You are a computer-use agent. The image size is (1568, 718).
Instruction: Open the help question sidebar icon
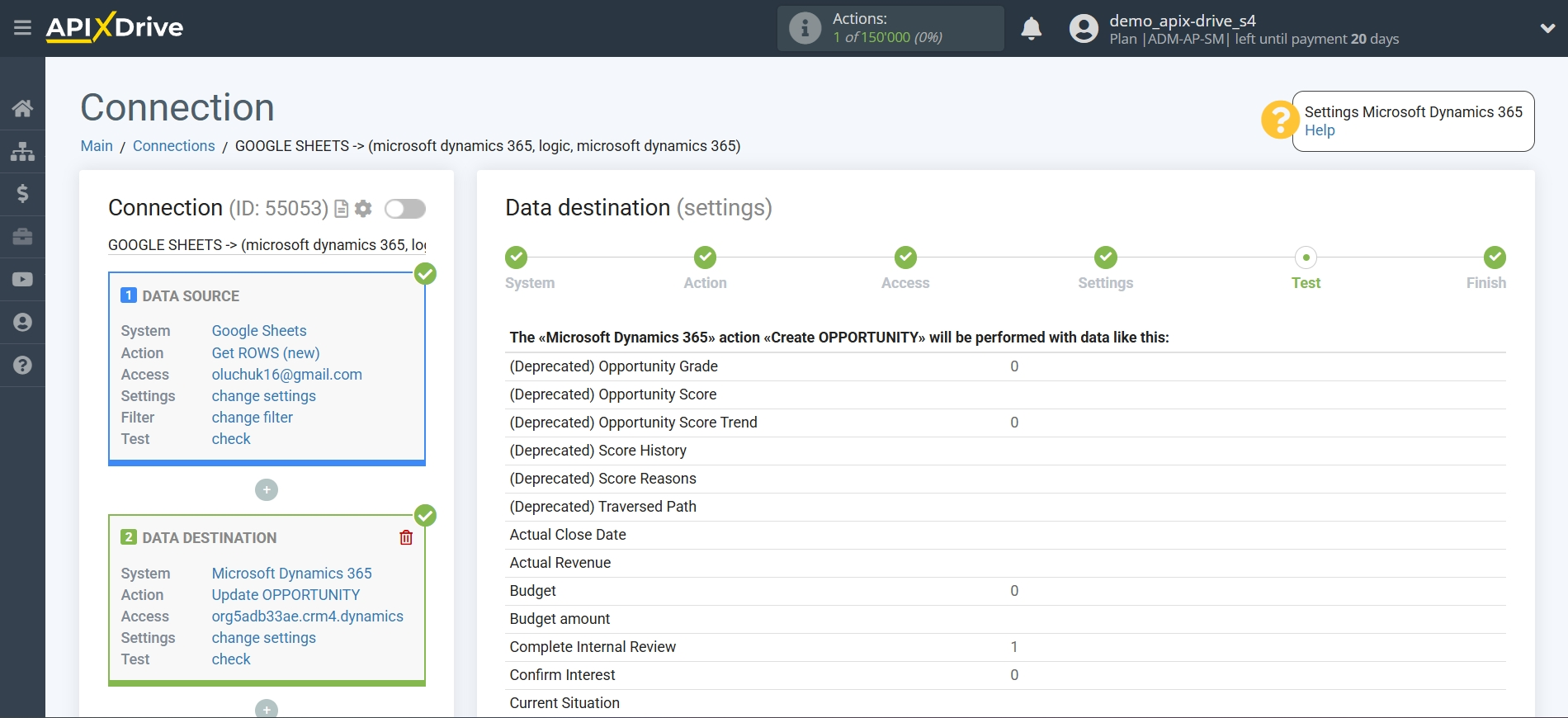point(22,366)
